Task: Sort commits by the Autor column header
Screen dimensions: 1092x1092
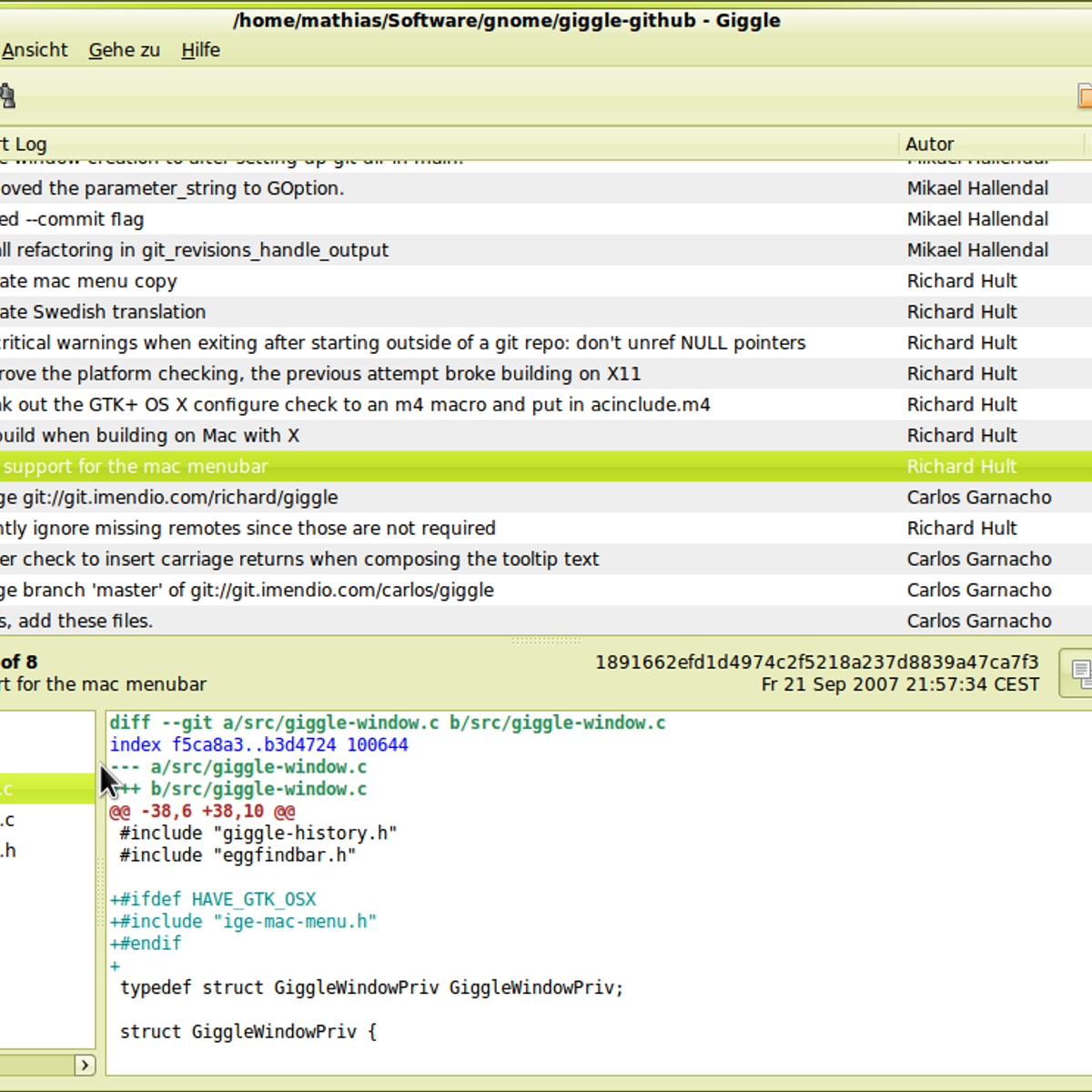Action: 928,144
